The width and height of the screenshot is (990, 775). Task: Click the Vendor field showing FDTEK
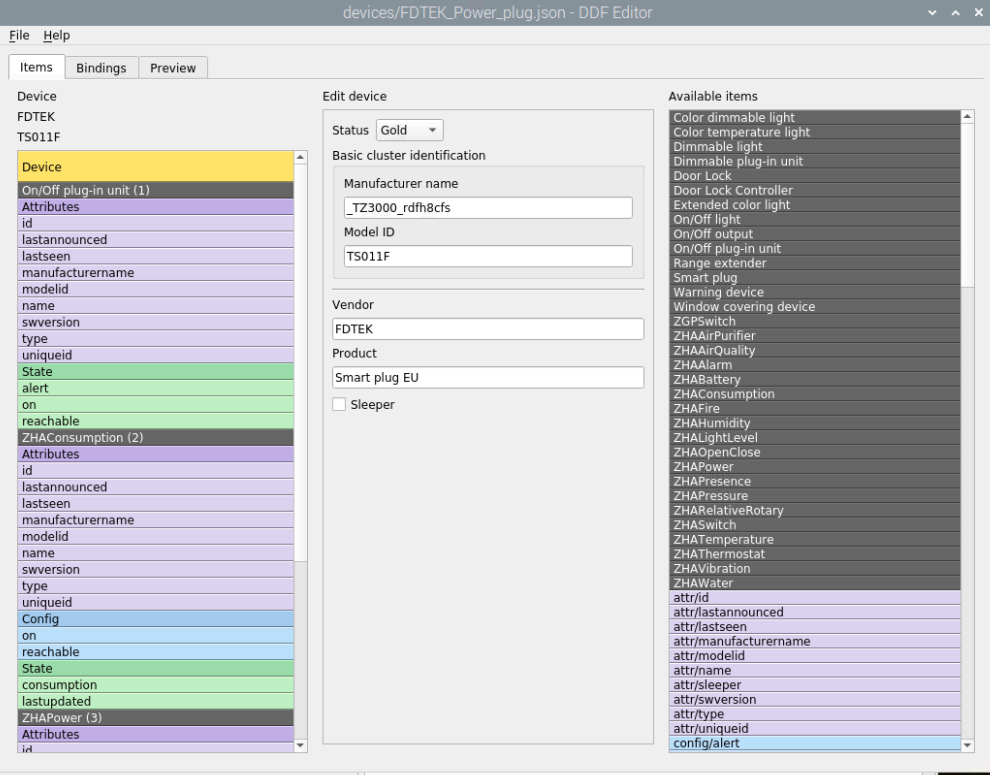click(487, 328)
